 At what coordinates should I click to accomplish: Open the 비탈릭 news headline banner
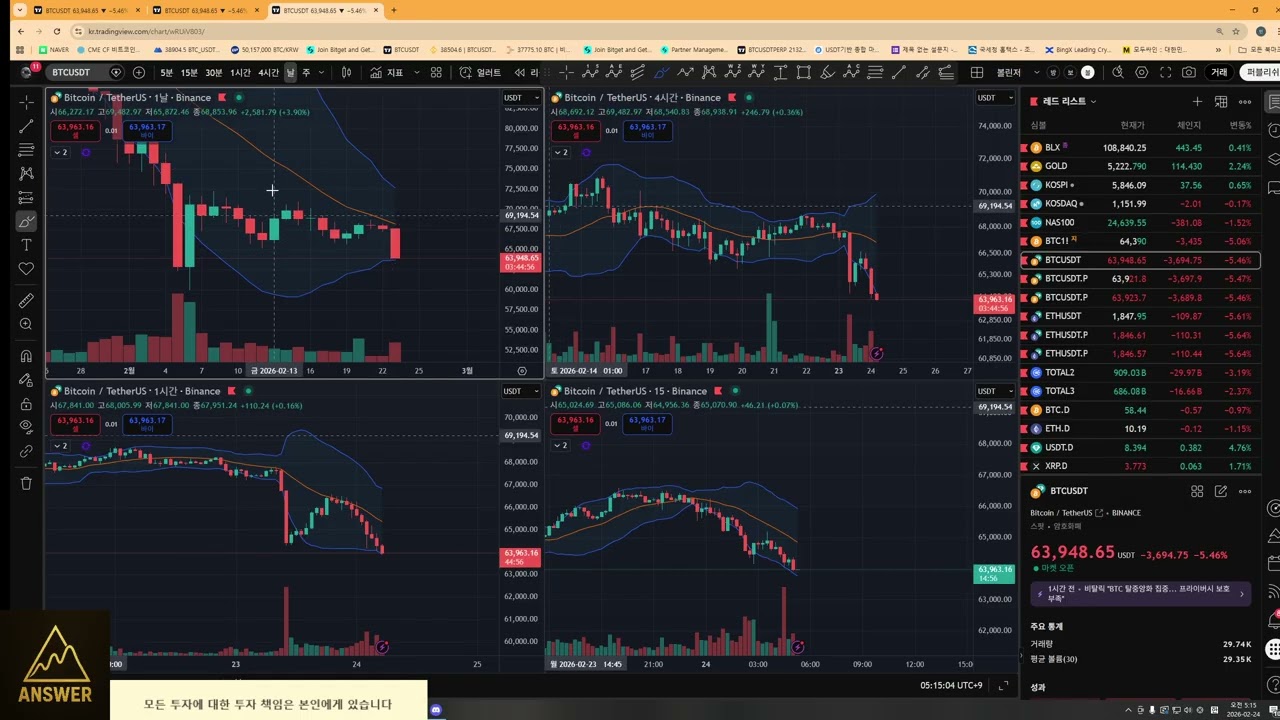[1141, 594]
